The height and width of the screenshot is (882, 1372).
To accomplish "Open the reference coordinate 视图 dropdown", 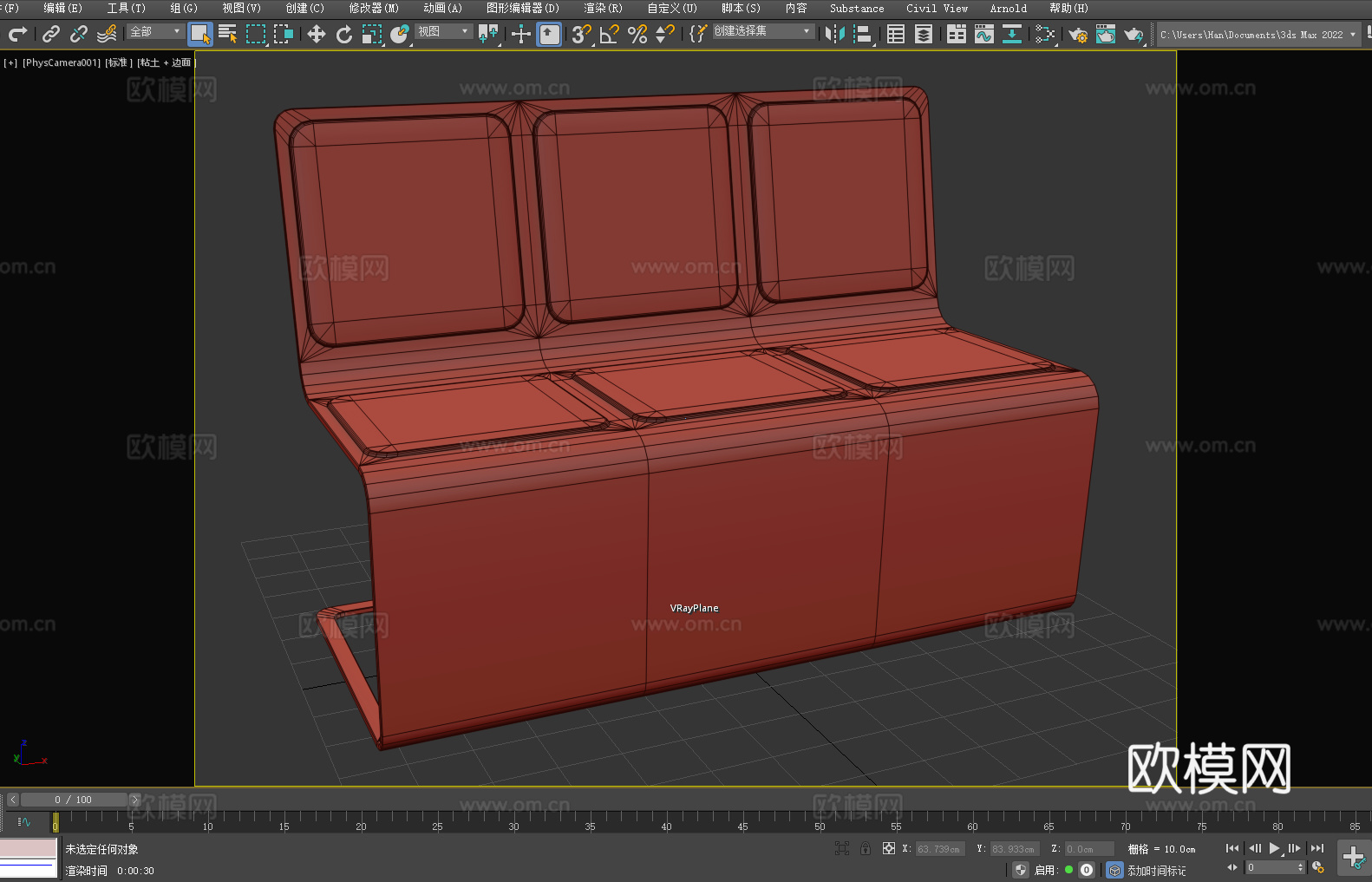I will click(443, 31).
